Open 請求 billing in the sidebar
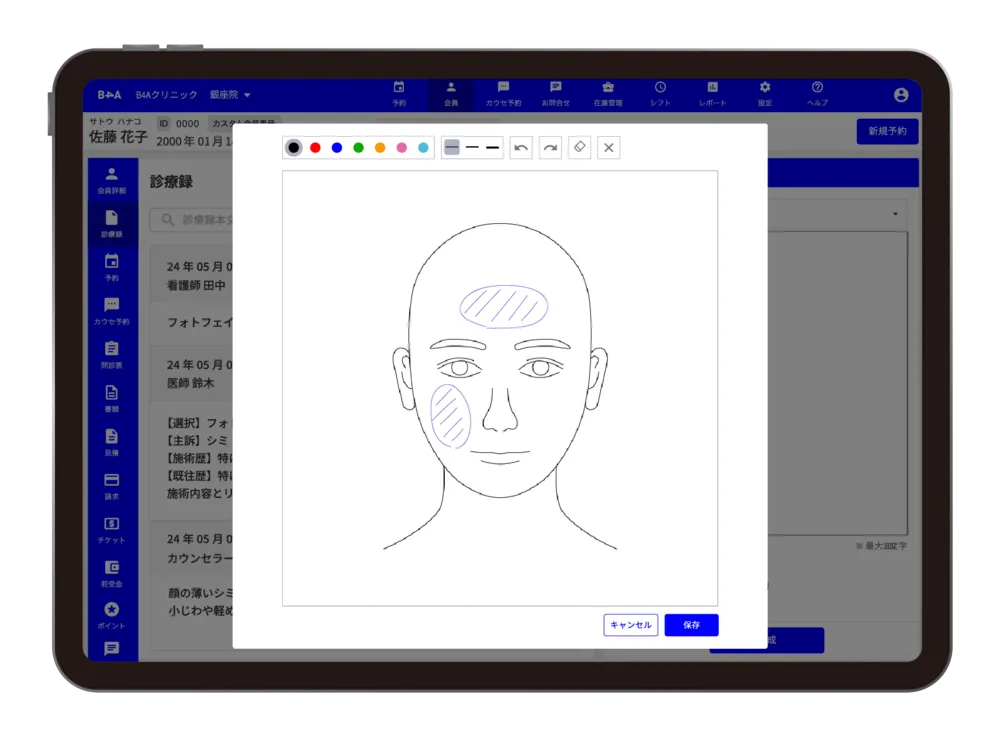The image size is (1000, 737). (x=112, y=486)
